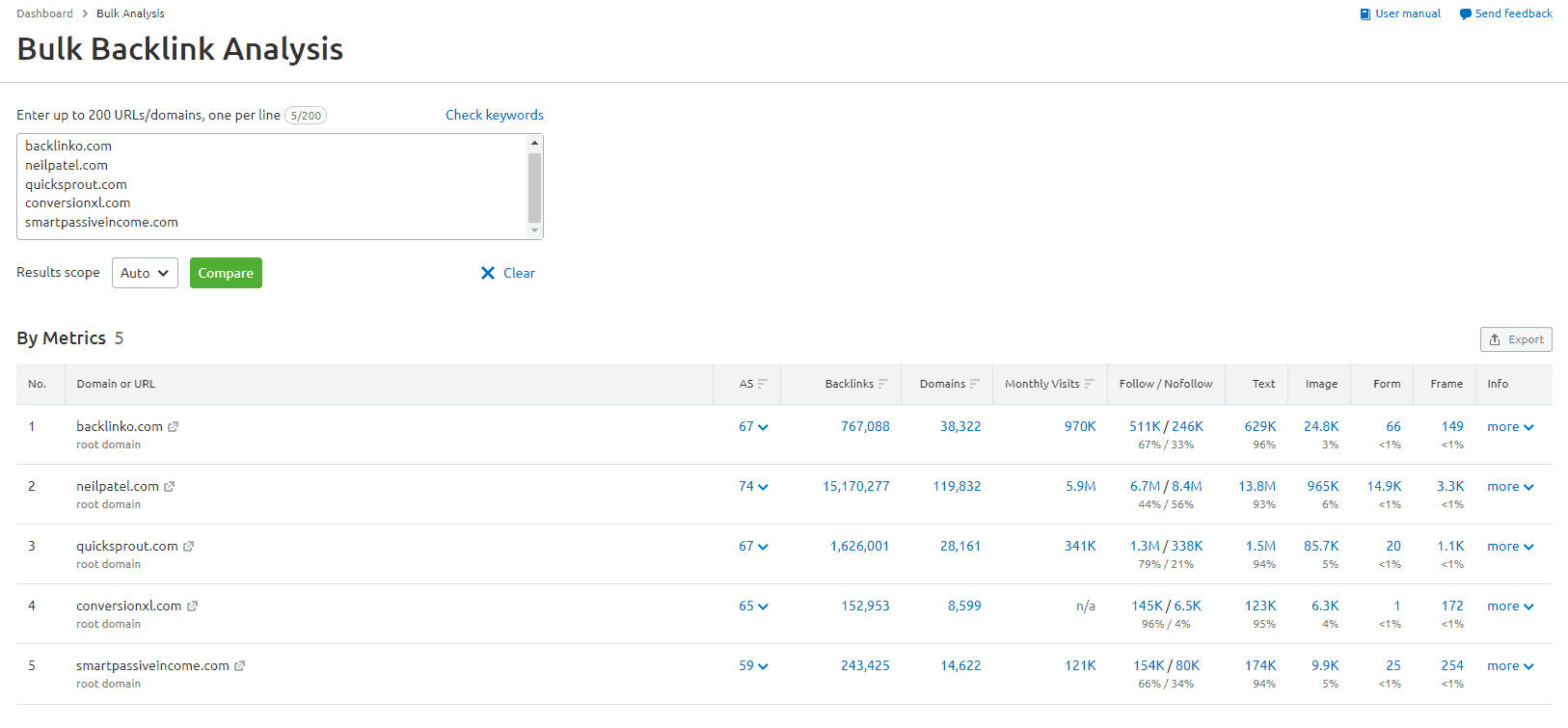This screenshot has width=1568, height=728.
Task: Open neilpatel.com external link icon
Action: pyautogui.click(x=169, y=486)
